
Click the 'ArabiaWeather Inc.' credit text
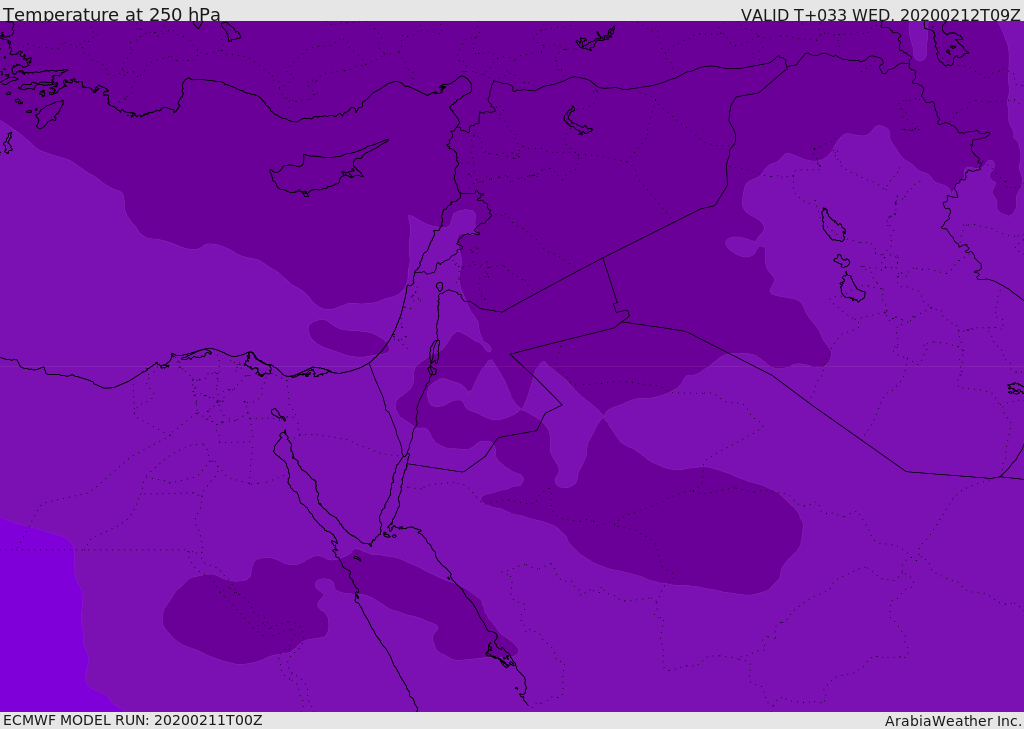click(x=952, y=721)
